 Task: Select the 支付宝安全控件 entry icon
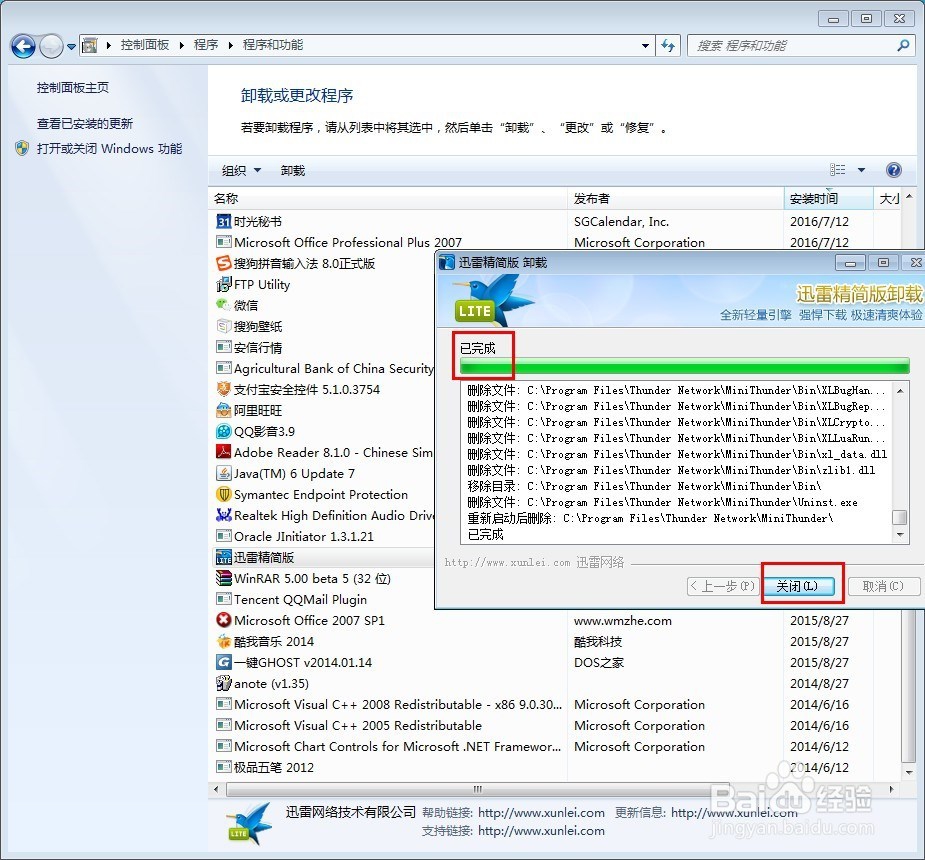(222, 389)
